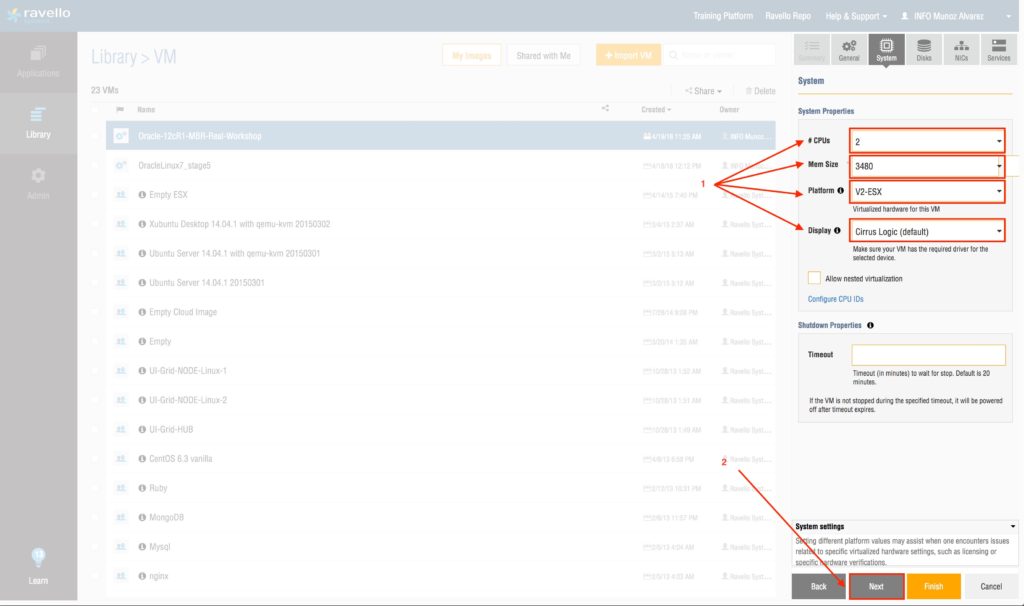Open the Help & Support menu
This screenshot has width=1024, height=606.
[852, 16]
